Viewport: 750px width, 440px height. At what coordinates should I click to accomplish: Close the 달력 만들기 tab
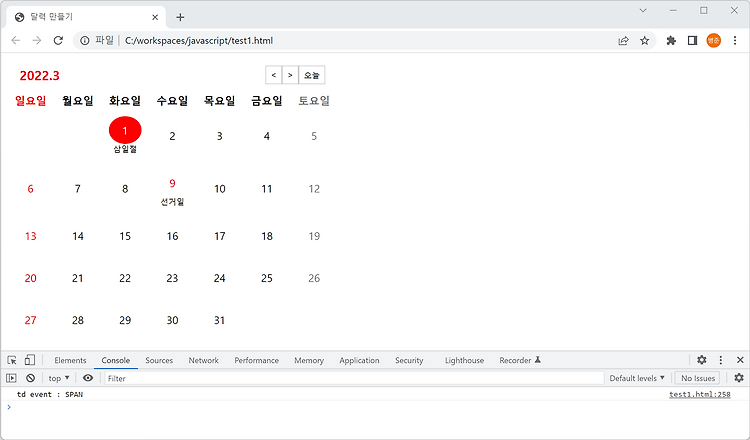155,18
